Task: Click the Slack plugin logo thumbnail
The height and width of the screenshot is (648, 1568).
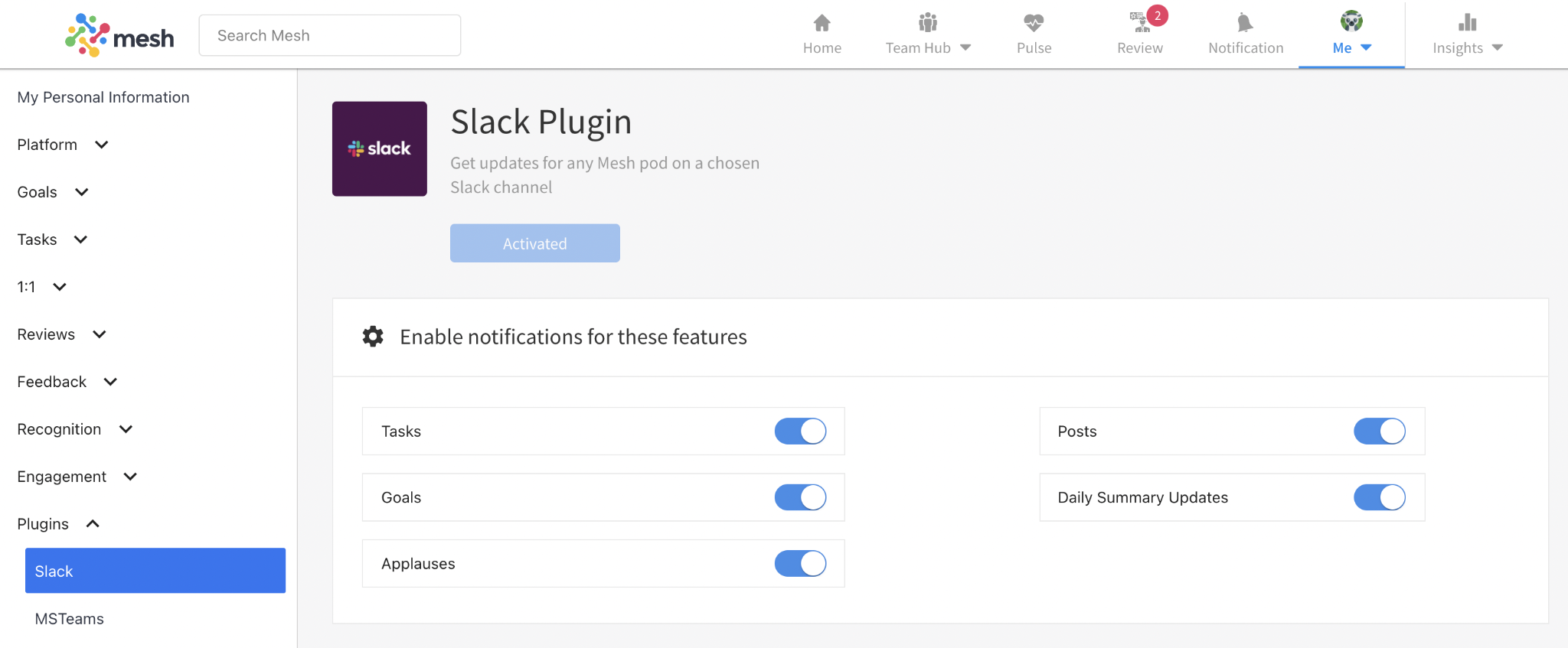Action: coord(380,149)
